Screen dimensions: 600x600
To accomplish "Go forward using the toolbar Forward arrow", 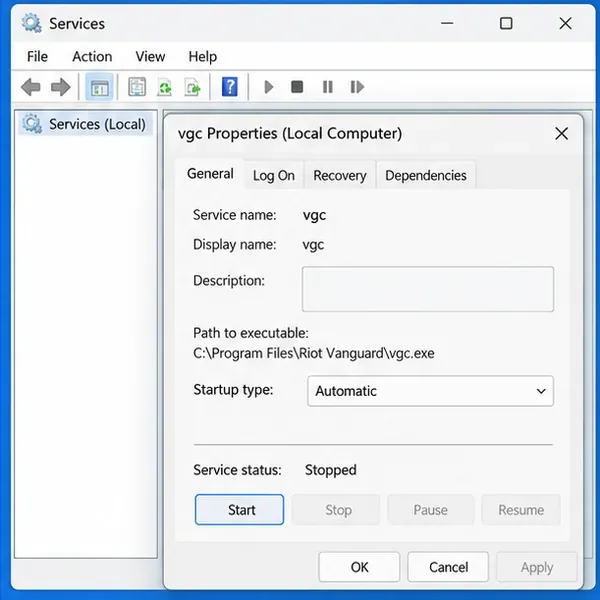I will [60, 87].
